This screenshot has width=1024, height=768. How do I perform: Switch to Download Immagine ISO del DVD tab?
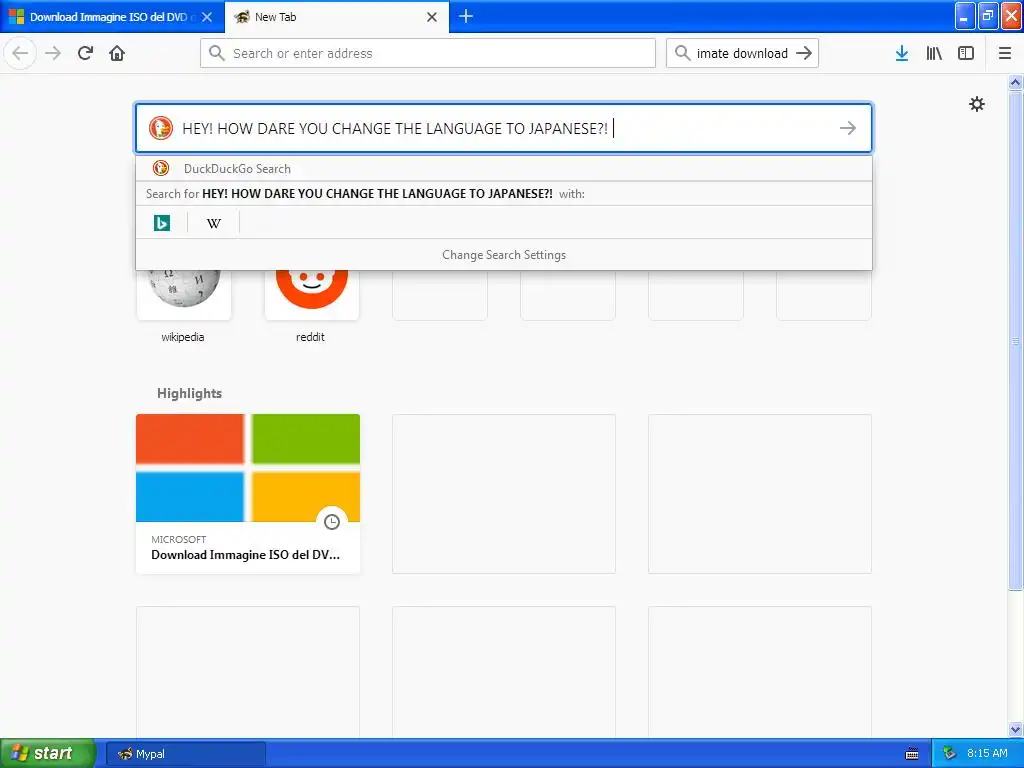(110, 17)
